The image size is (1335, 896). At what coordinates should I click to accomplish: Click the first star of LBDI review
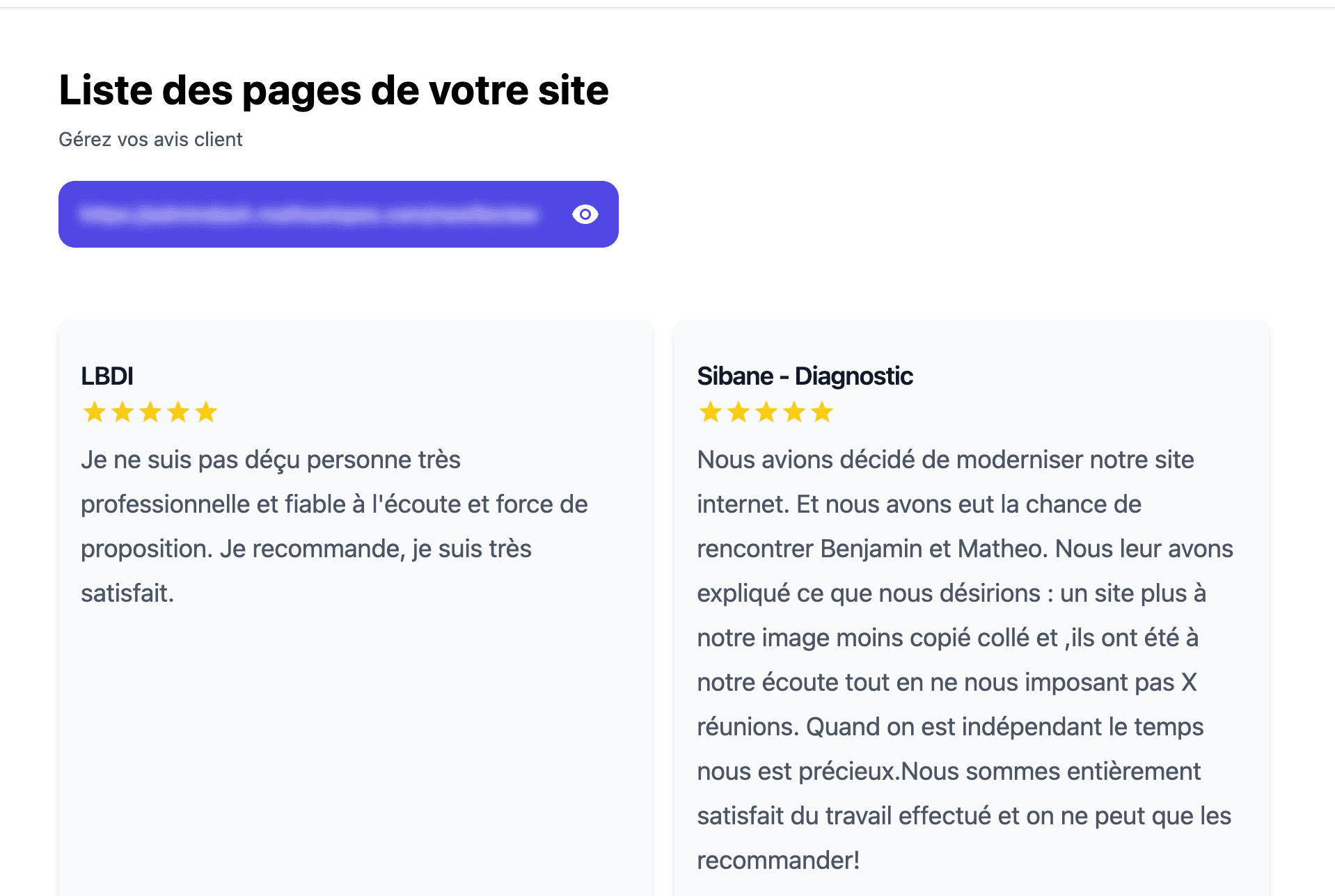pyautogui.click(x=95, y=412)
